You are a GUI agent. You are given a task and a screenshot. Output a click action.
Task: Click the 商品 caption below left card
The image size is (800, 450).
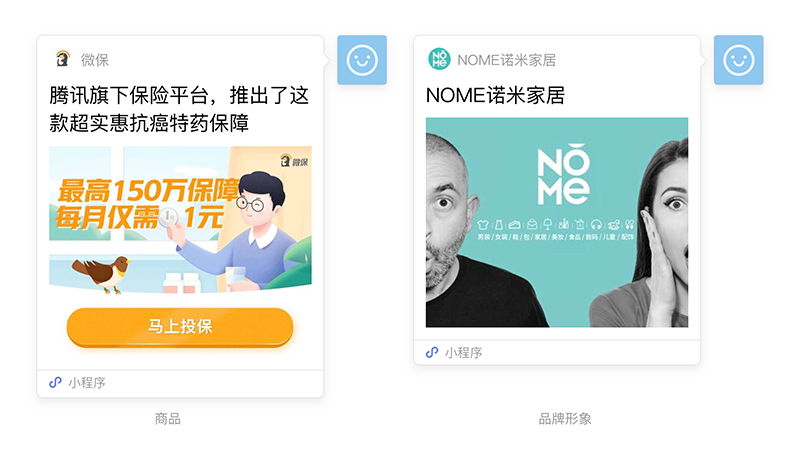[x=168, y=419]
